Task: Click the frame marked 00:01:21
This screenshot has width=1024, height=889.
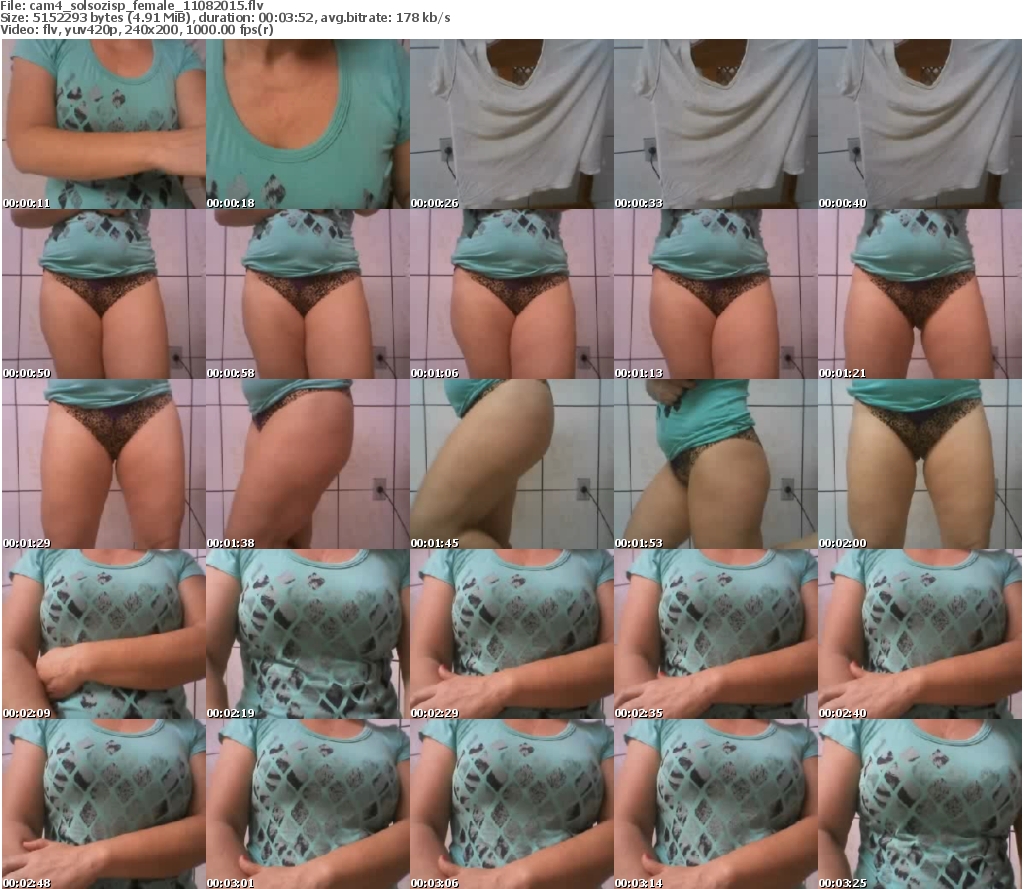Action: click(x=920, y=294)
